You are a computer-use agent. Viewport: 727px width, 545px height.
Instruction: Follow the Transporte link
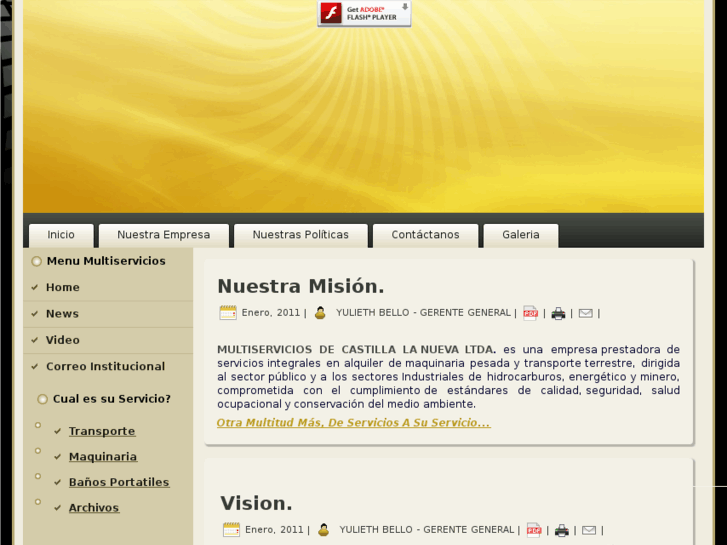[102, 431]
